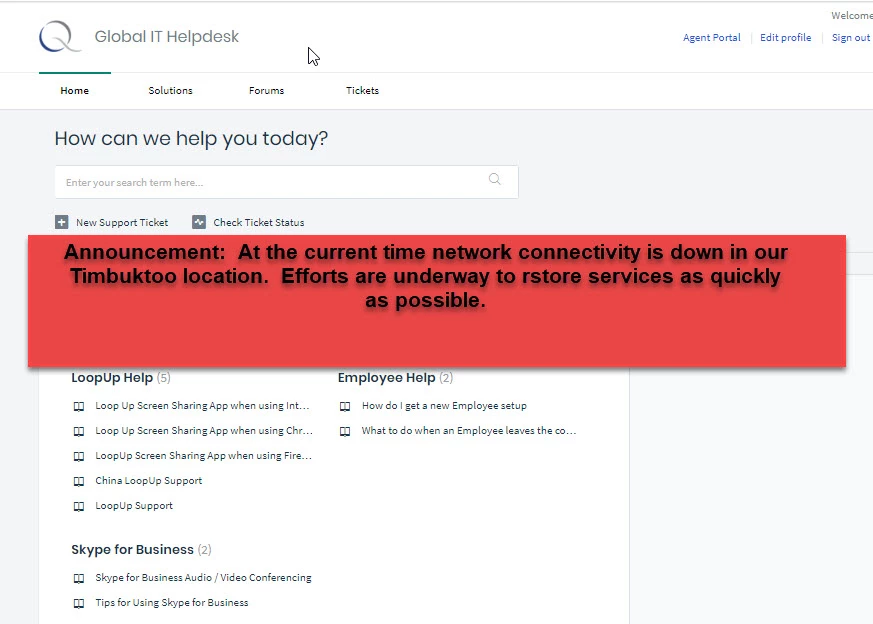Click book icon beside Skype for Business Audio / Video Conferencing
Viewport: 873px width, 624px height.
[79, 578]
